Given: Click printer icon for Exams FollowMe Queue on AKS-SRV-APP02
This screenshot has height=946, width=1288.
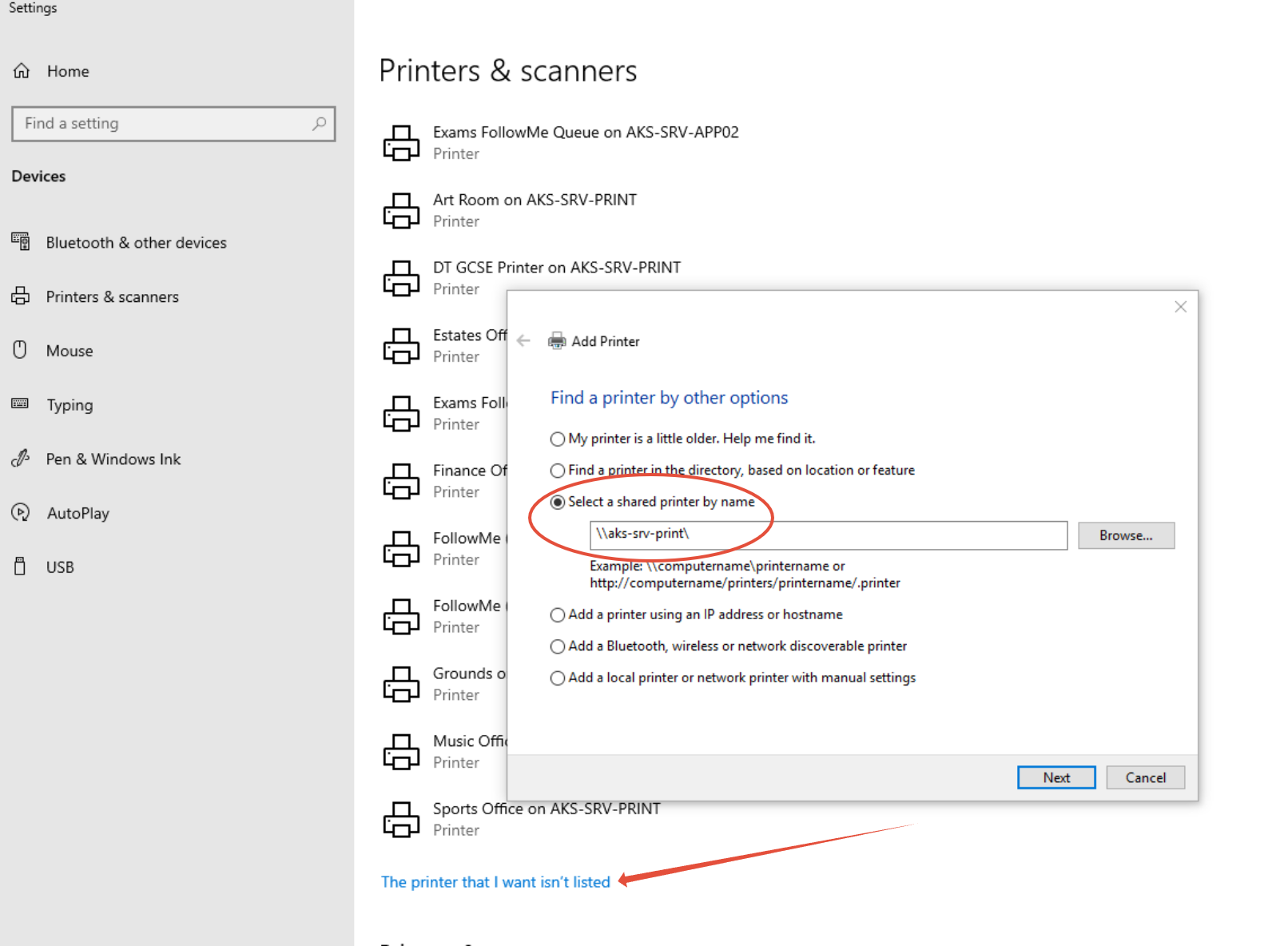Looking at the screenshot, I should [401, 143].
